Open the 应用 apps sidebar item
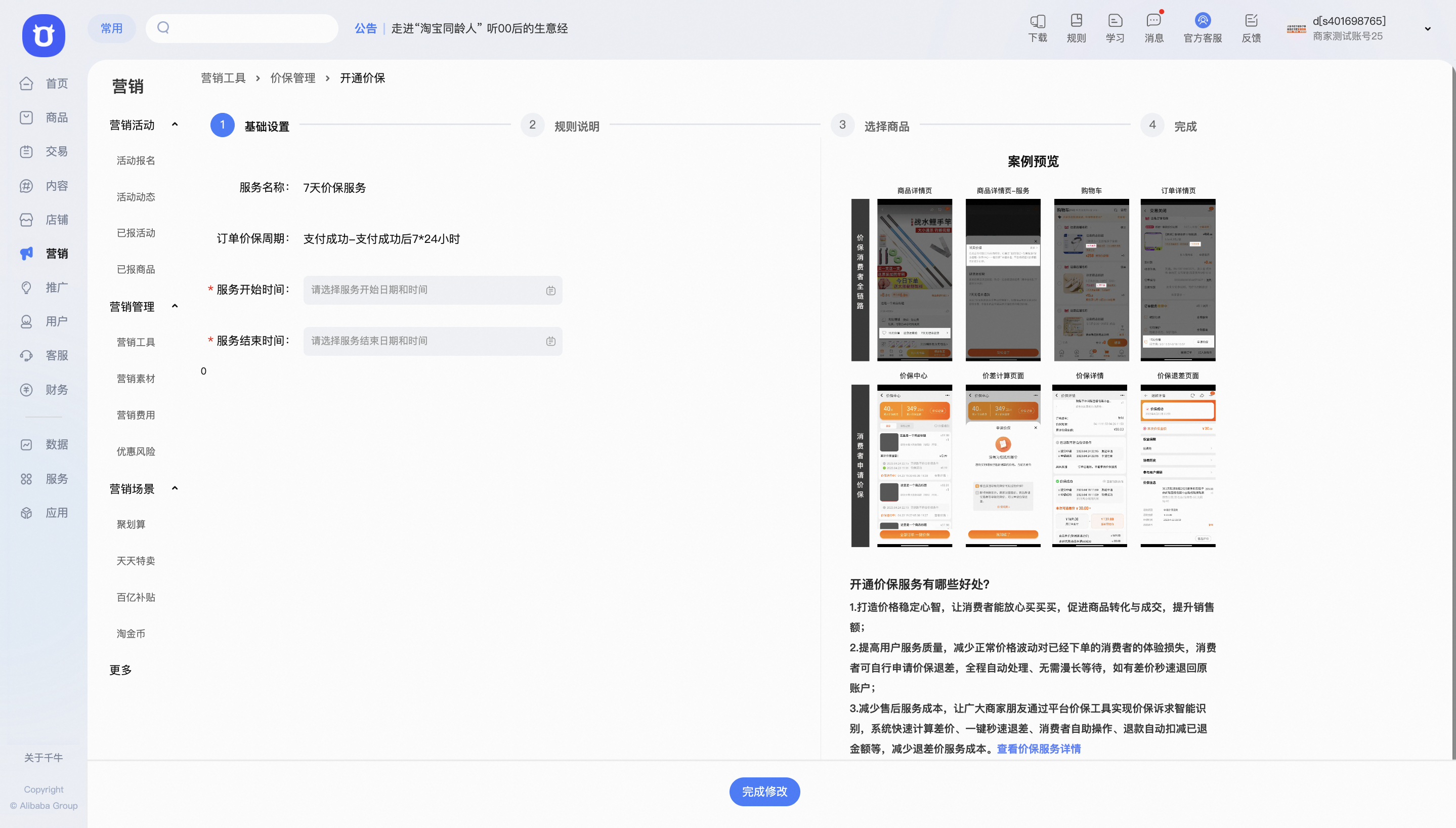1456x828 pixels. (44, 513)
